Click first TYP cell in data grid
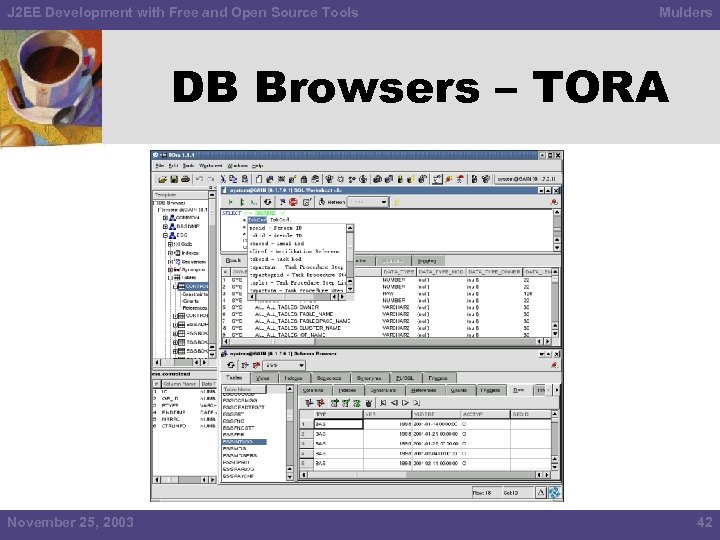 (x=338, y=424)
